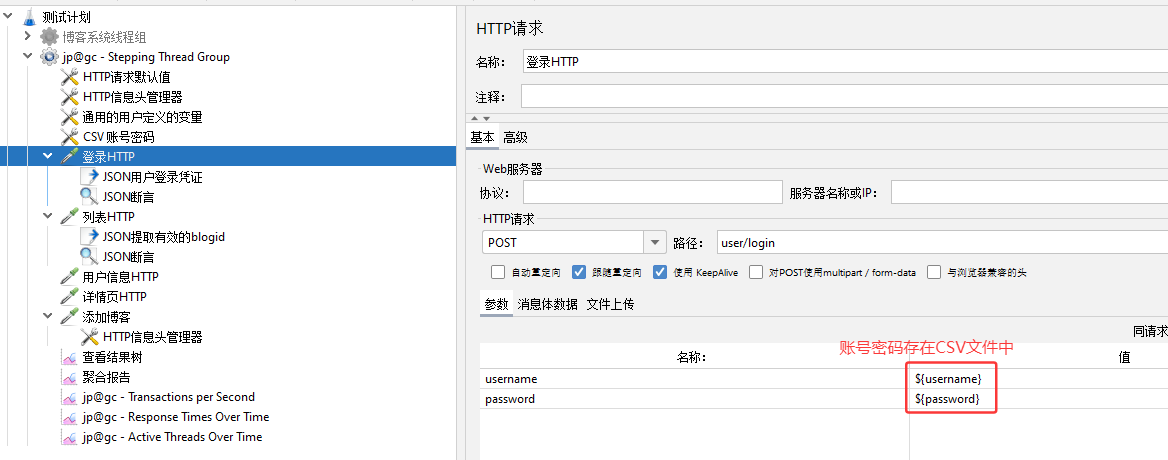Enable 对POST使用multipart / form-data checkbox
Image resolution: width=1168 pixels, height=460 pixels.
[x=756, y=272]
